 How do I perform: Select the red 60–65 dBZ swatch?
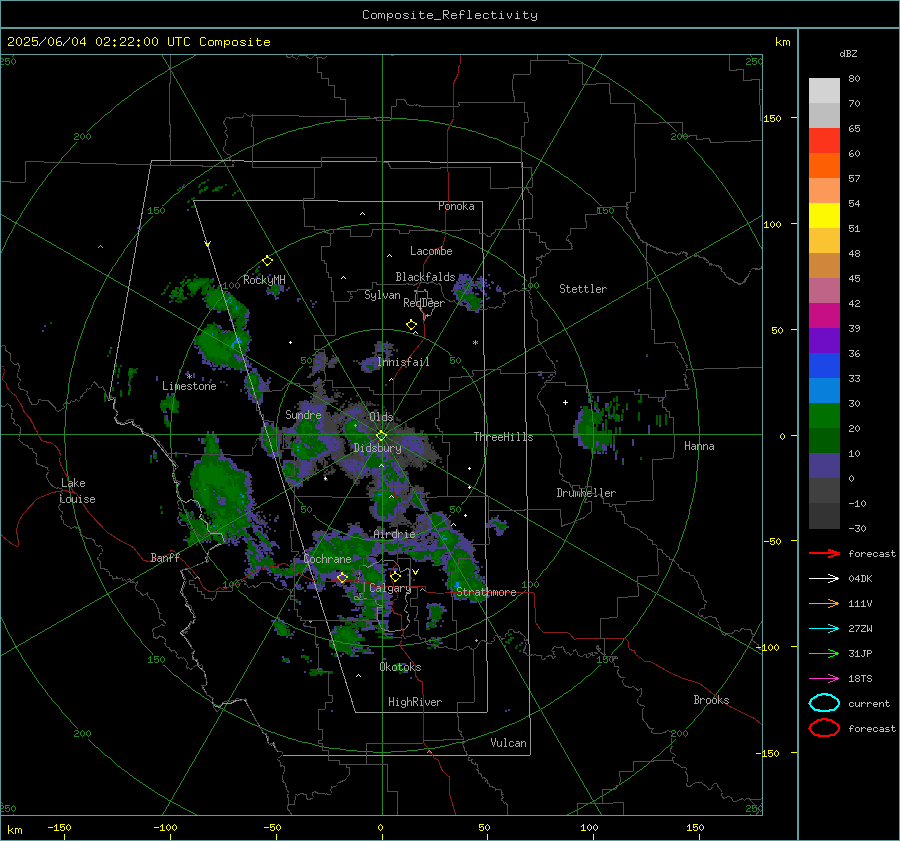(x=824, y=141)
